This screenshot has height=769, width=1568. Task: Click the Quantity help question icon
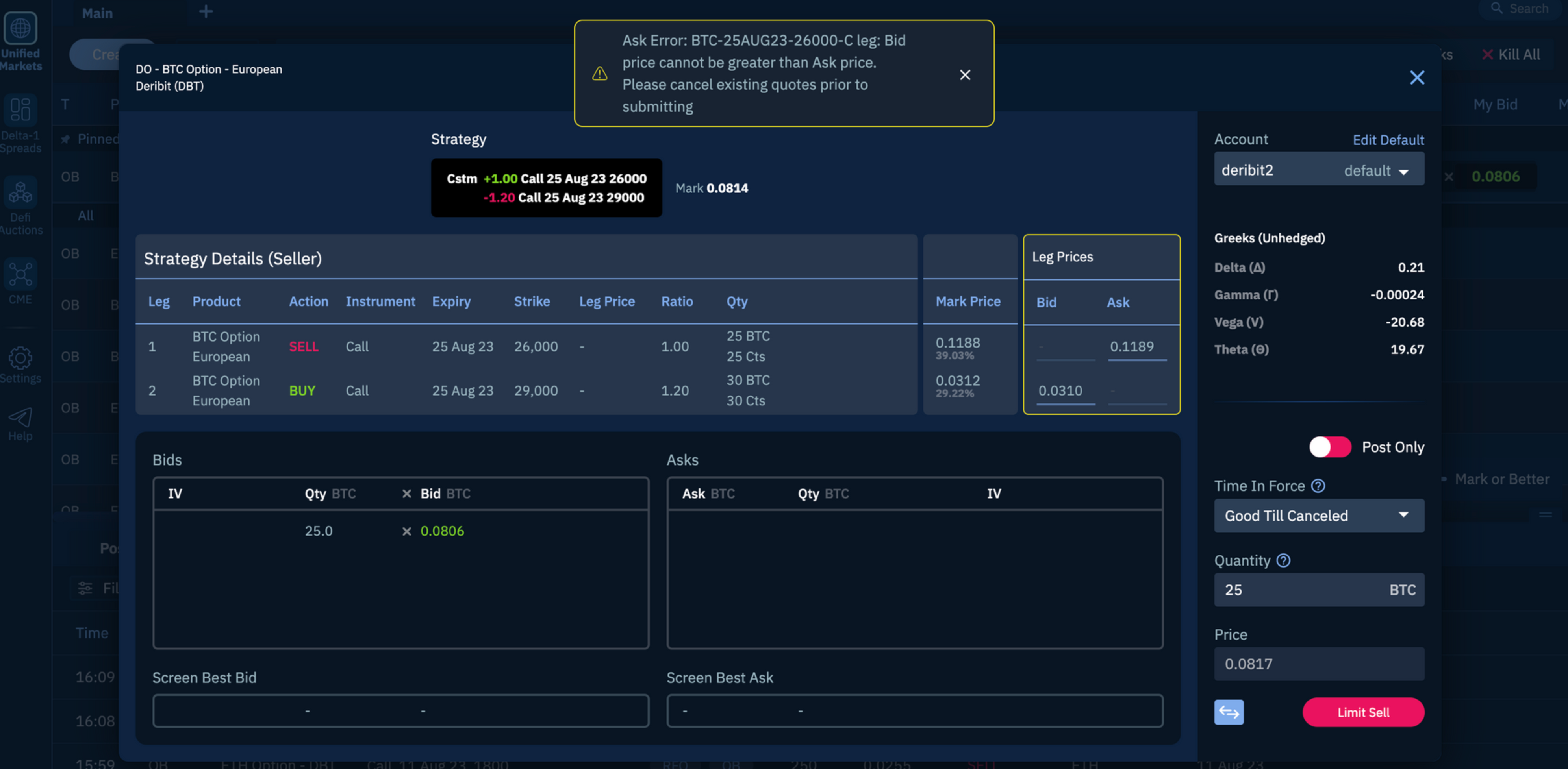tap(1283, 560)
